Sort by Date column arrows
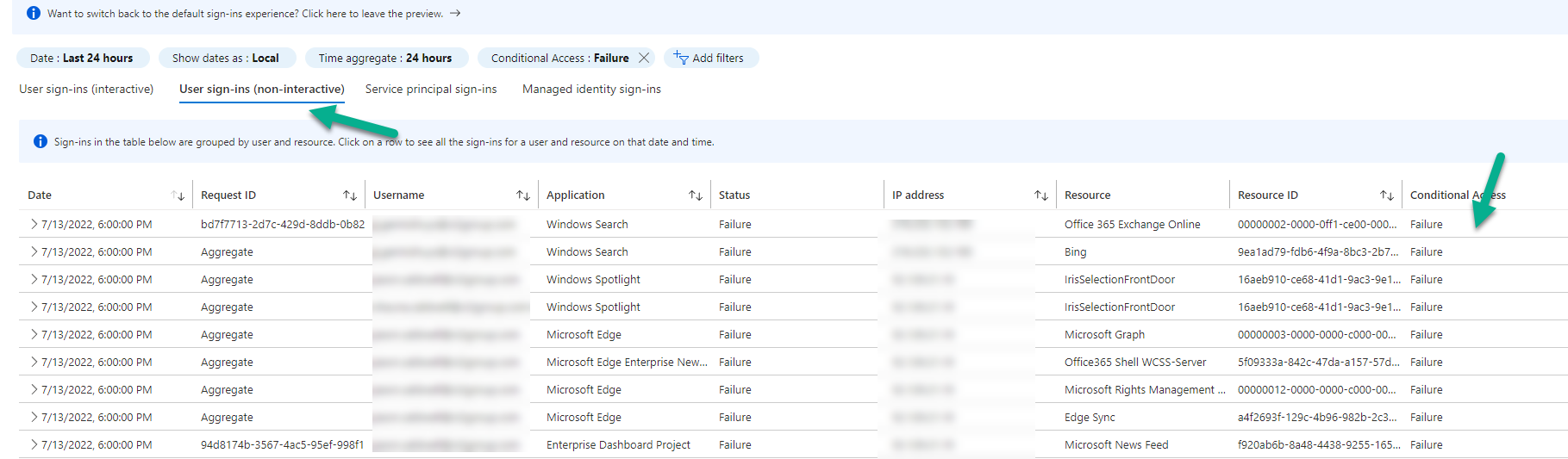This screenshot has height=459, width=1568. tap(178, 195)
